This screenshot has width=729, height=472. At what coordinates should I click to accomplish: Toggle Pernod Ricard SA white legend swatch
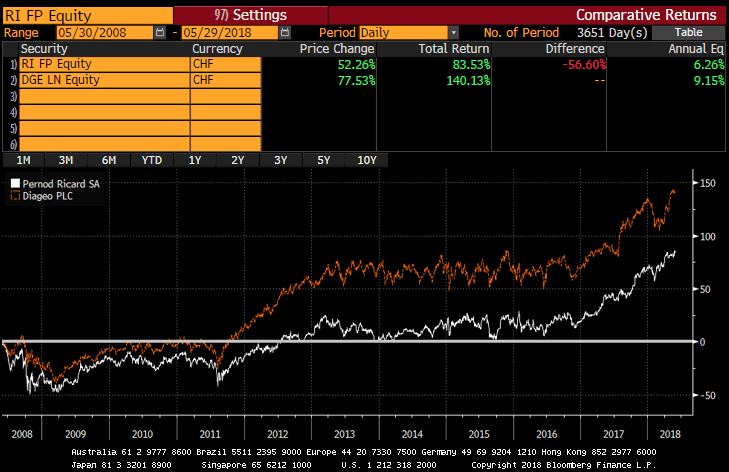click(x=15, y=183)
